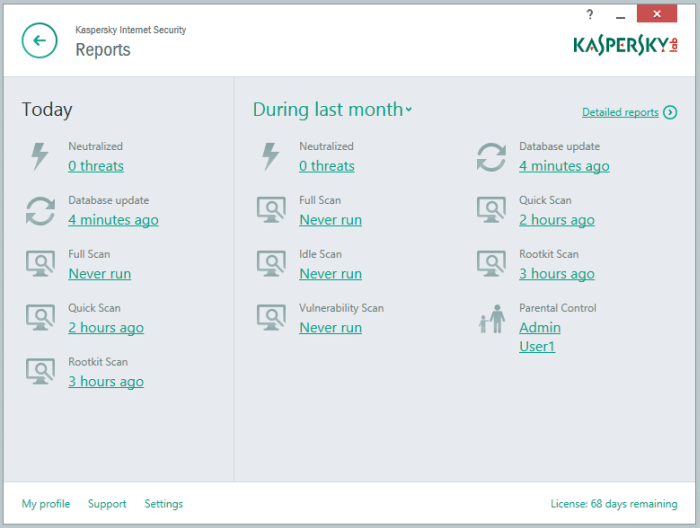Open Parental Control User1 report
Screen dimensions: 700x528
pos(537,346)
